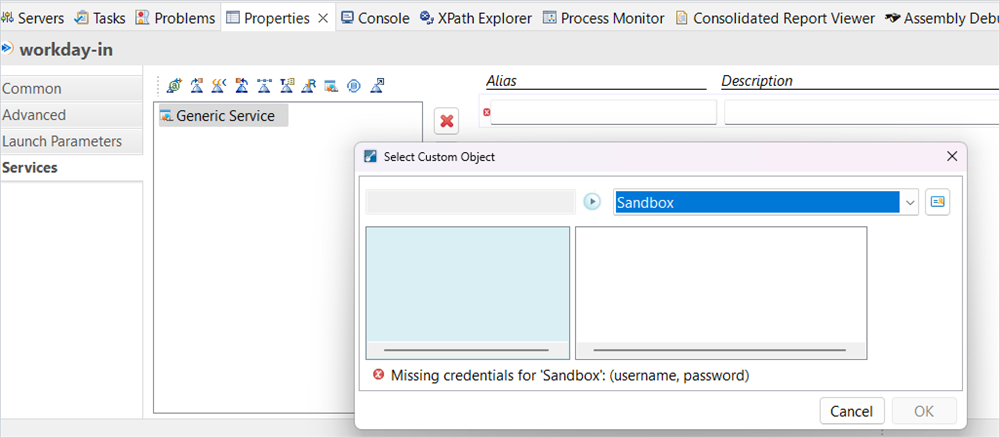The height and width of the screenshot is (438, 1000).
Task: Click right pane horizontal scrollbar
Action: coord(721,350)
